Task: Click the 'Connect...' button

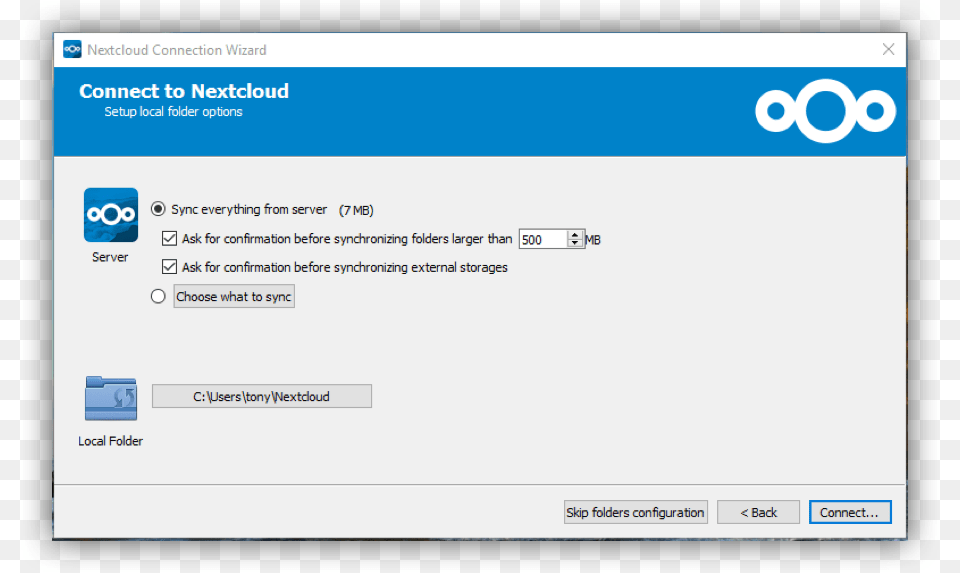Action: coord(849,513)
